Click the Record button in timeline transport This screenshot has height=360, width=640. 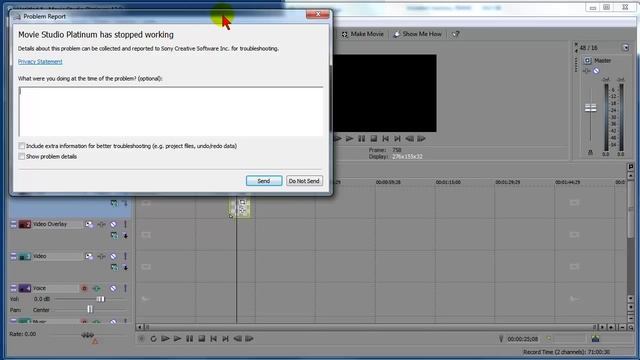pos(142,339)
